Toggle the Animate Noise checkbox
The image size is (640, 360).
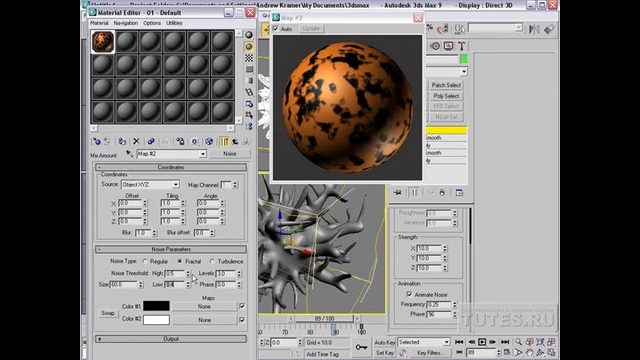pyautogui.click(x=409, y=294)
